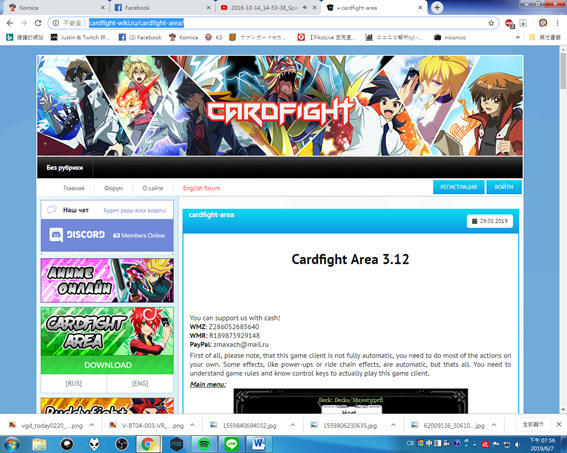Select the WMZ wallet number Z286052685640

coord(234,326)
